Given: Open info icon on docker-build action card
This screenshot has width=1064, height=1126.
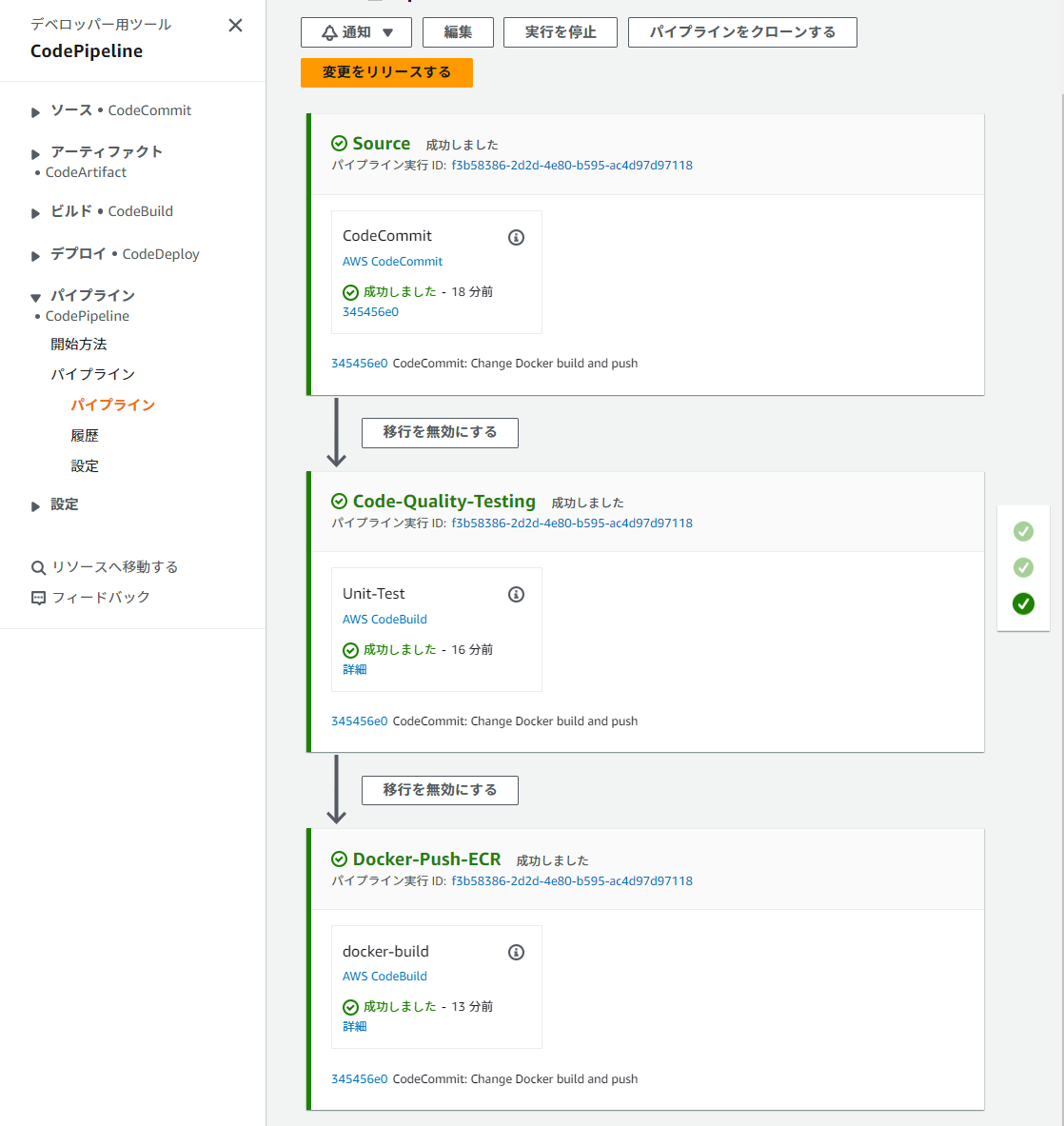Looking at the screenshot, I should coord(516,952).
